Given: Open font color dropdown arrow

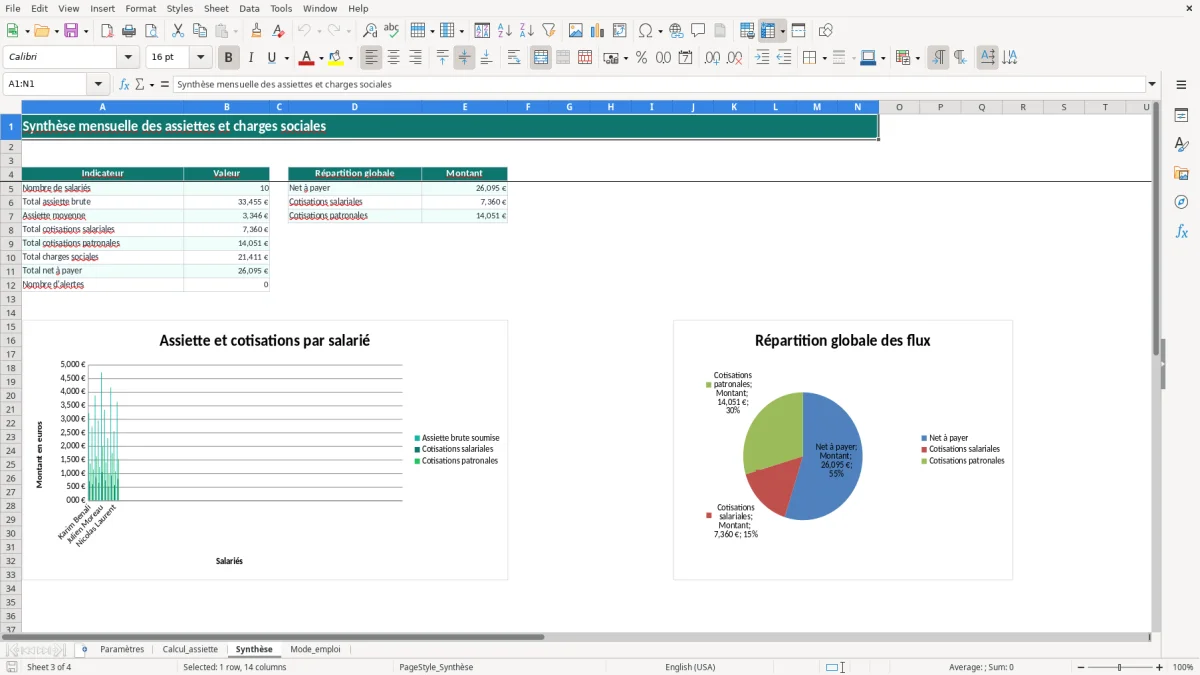Looking at the screenshot, I should coord(321,58).
